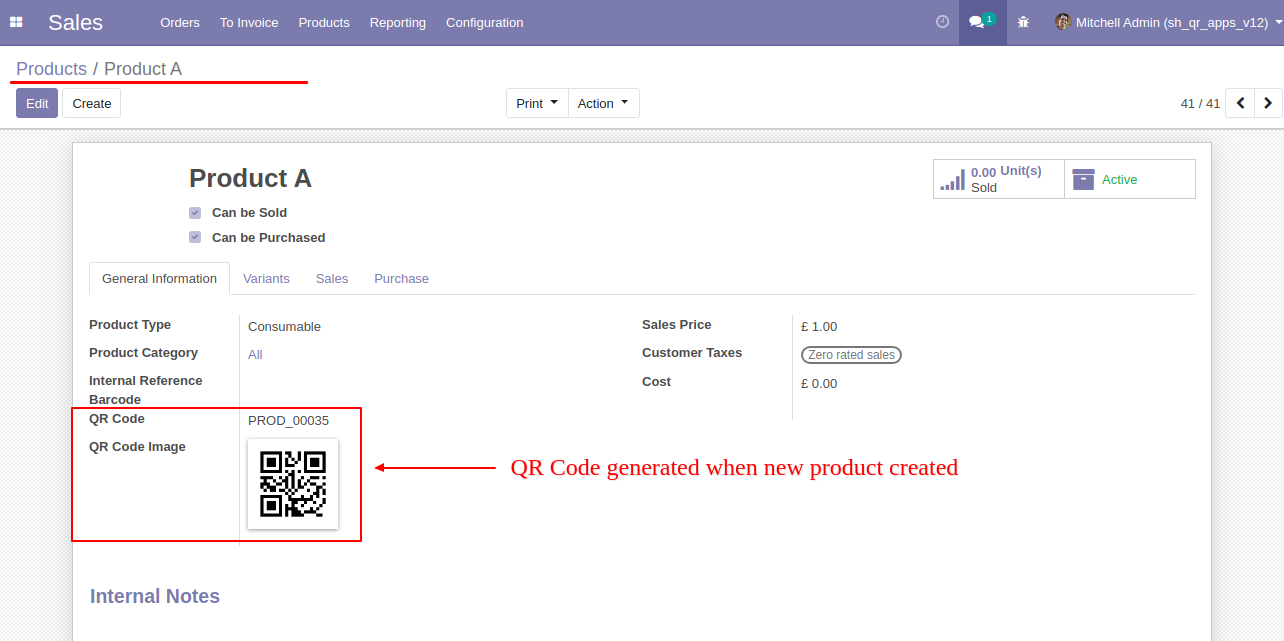Go to previous record arrow
The image size is (1284, 641).
point(1240,103)
